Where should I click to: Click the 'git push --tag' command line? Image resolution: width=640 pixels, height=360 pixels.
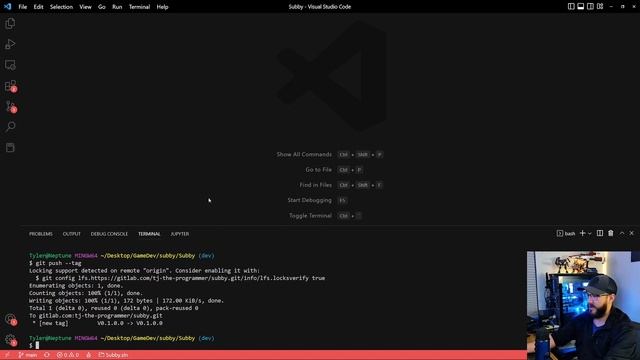[55, 263]
